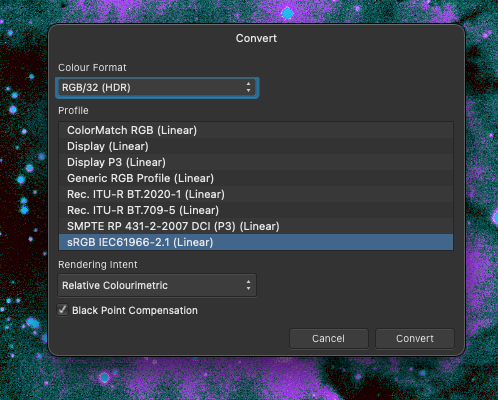The image size is (498, 400).
Task: Open the Colour Format dropdown
Action: (157, 88)
